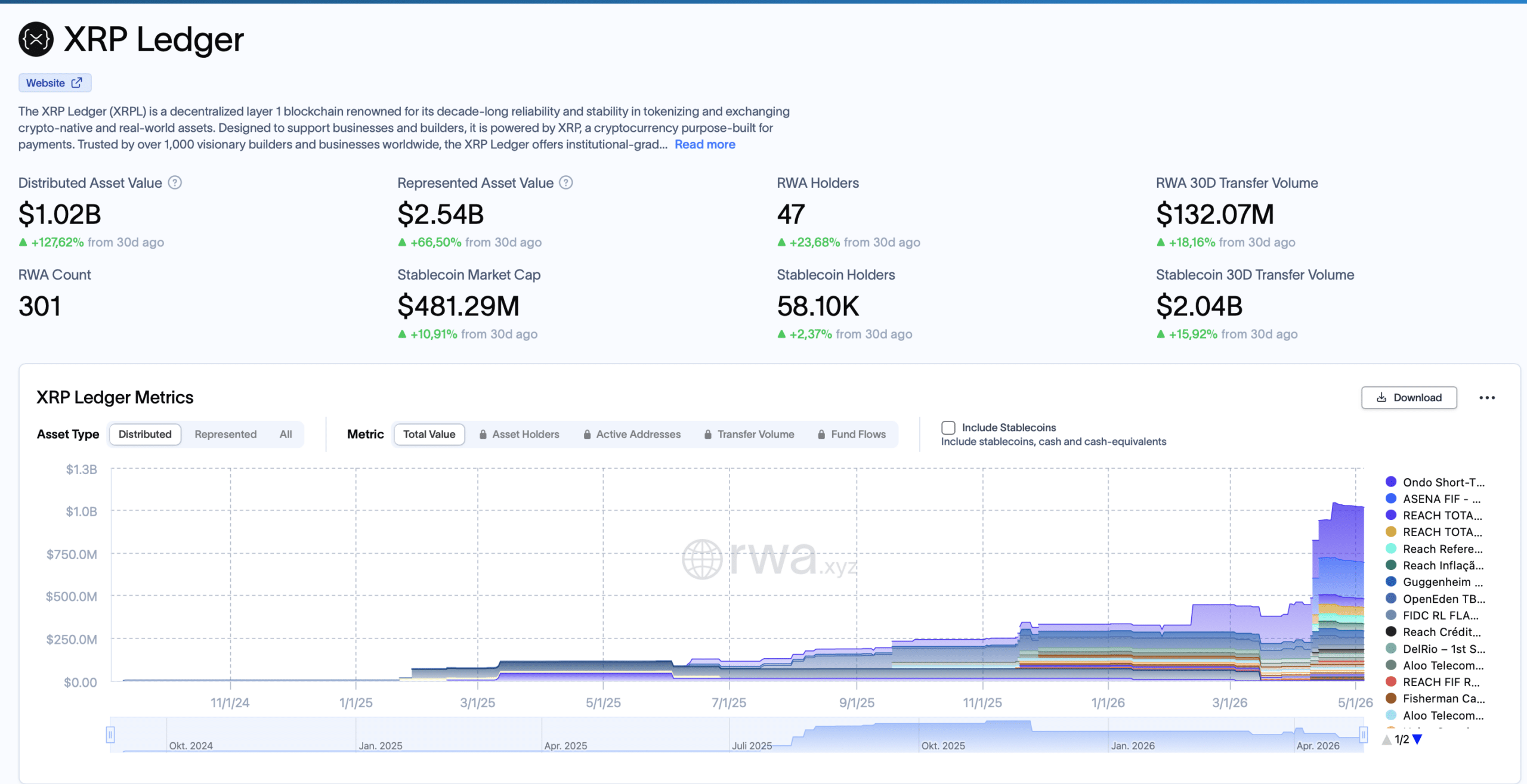Screen dimensions: 1527x784
Task: Toggle the DelRio – 1st S... legend series
Action: pos(1436,649)
